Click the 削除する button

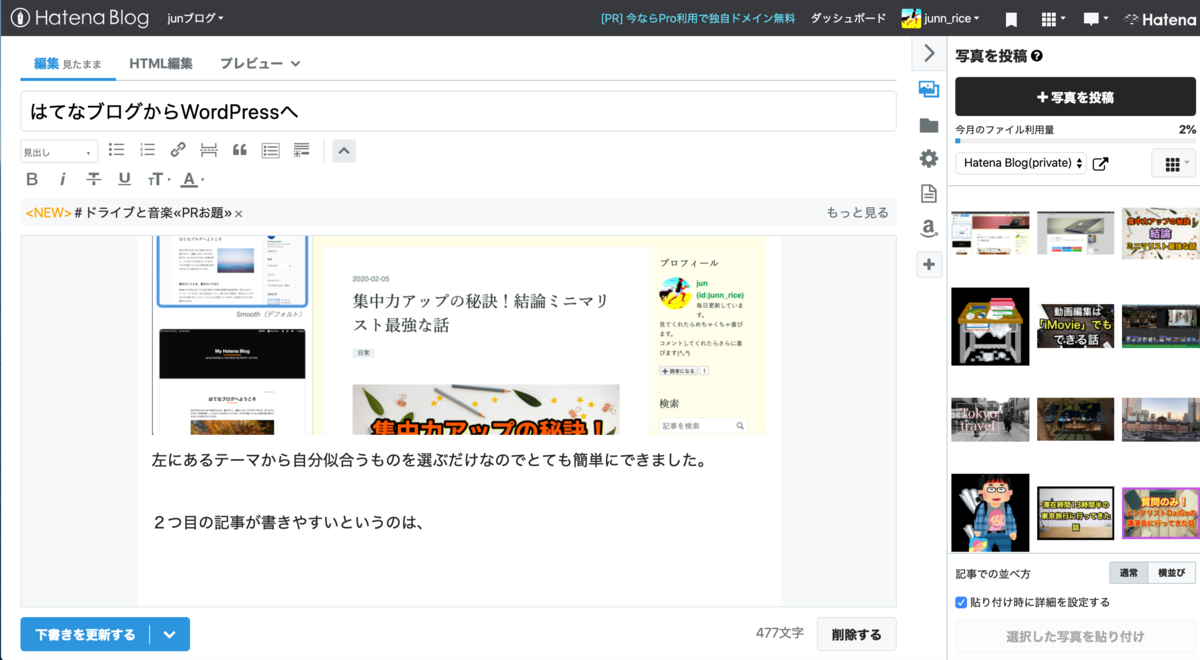[856, 634]
